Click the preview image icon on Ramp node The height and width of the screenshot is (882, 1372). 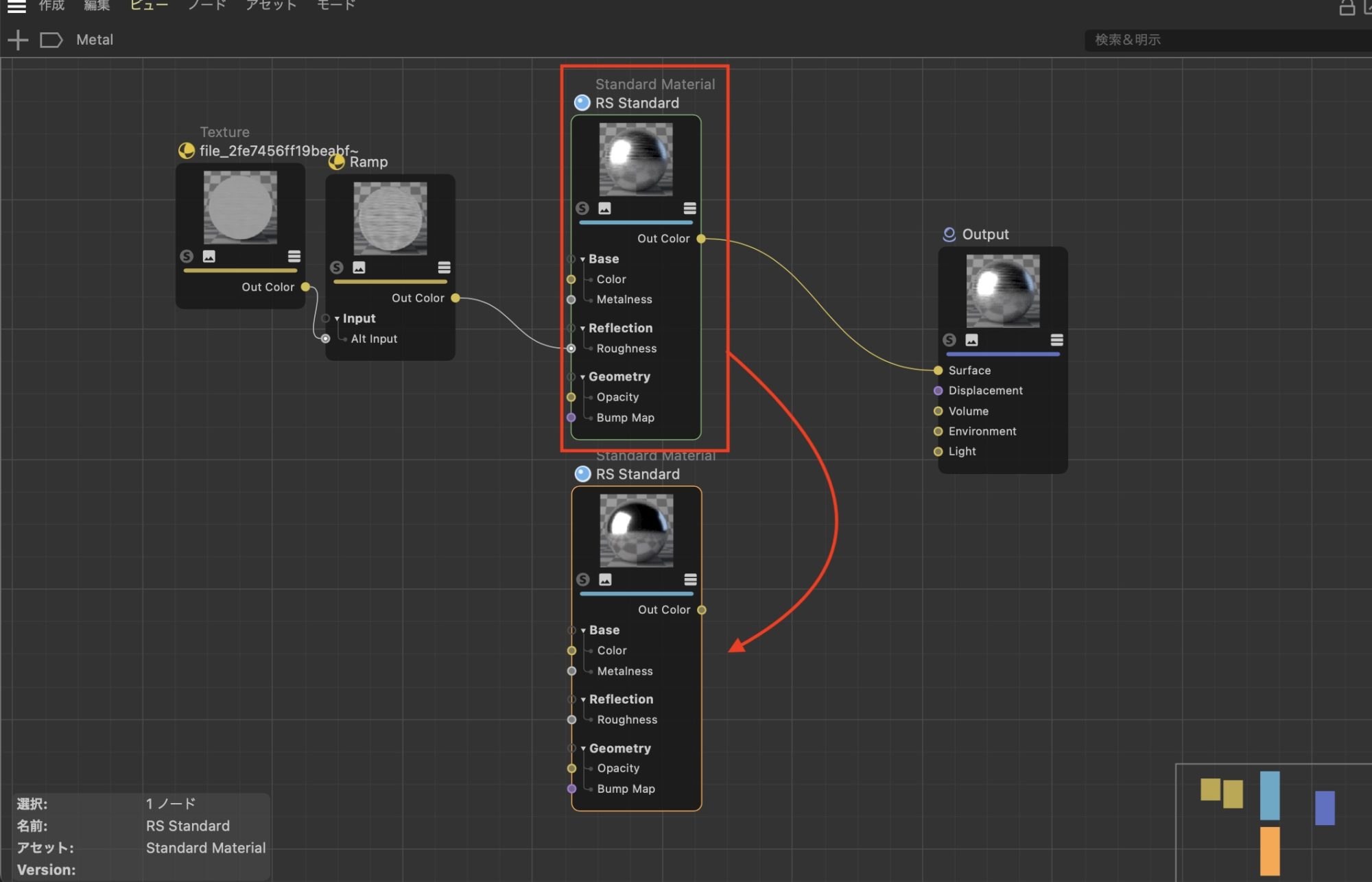point(359,267)
